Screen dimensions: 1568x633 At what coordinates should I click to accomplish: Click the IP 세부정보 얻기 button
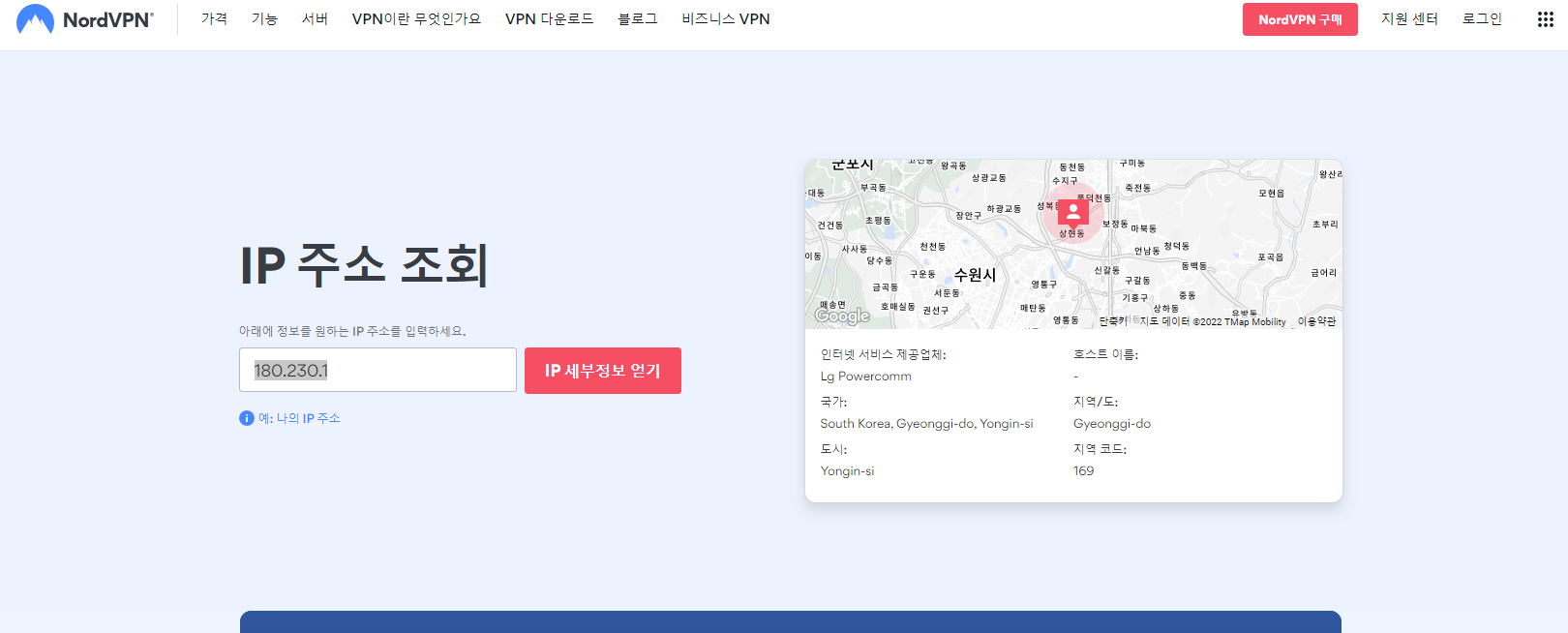(x=603, y=371)
